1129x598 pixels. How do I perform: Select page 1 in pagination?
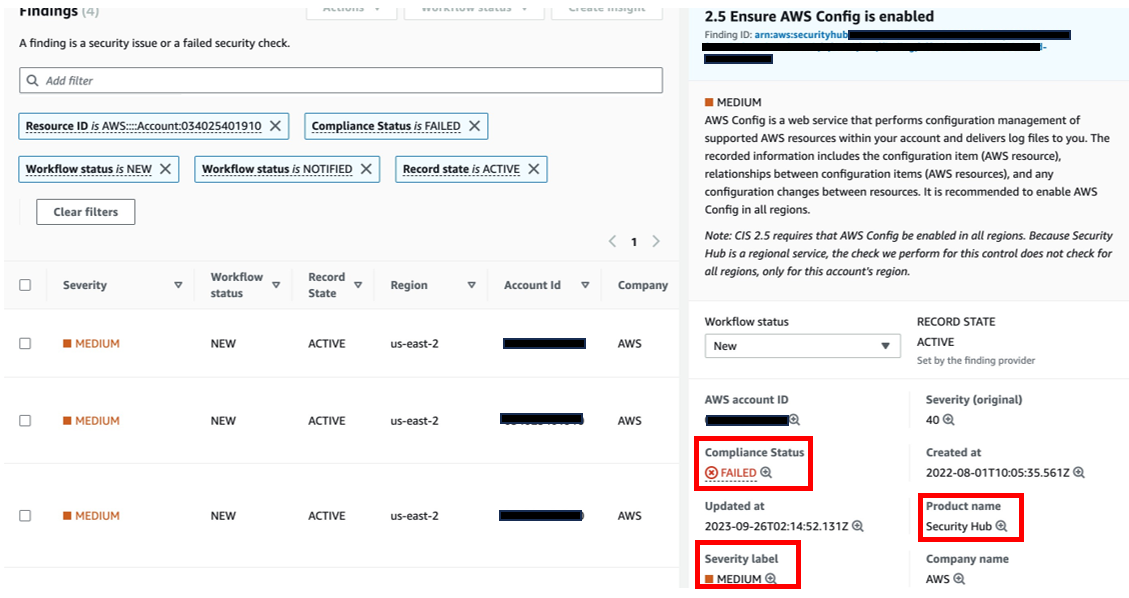point(634,242)
